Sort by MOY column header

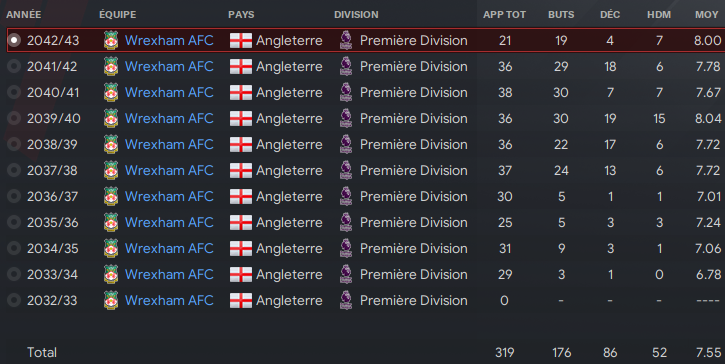click(x=707, y=15)
